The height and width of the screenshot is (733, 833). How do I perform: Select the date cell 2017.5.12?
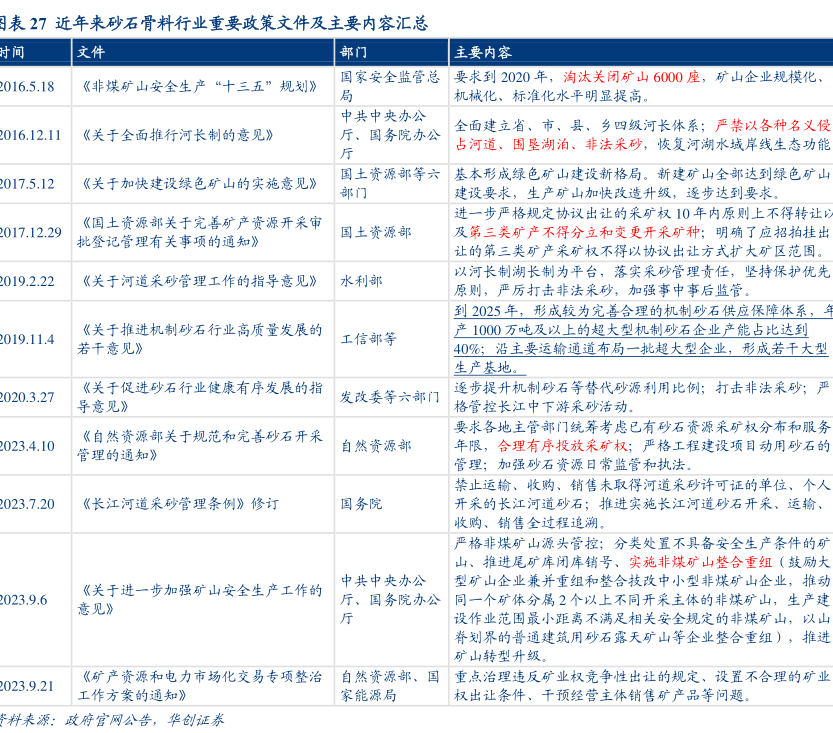27,184
